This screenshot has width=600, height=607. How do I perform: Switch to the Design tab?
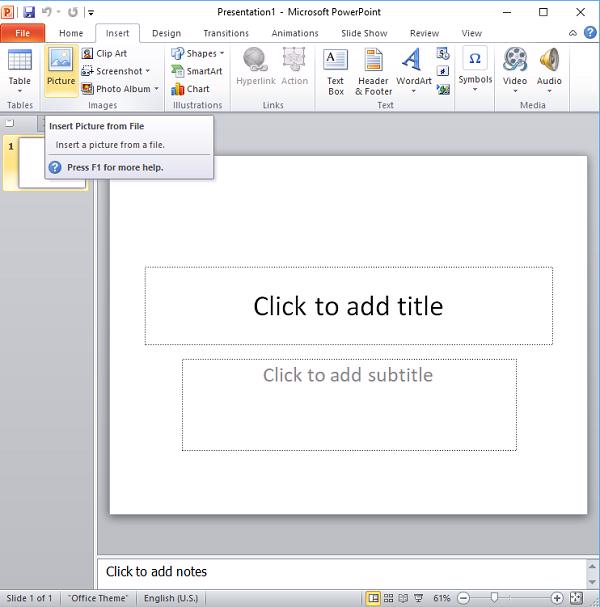(166, 33)
